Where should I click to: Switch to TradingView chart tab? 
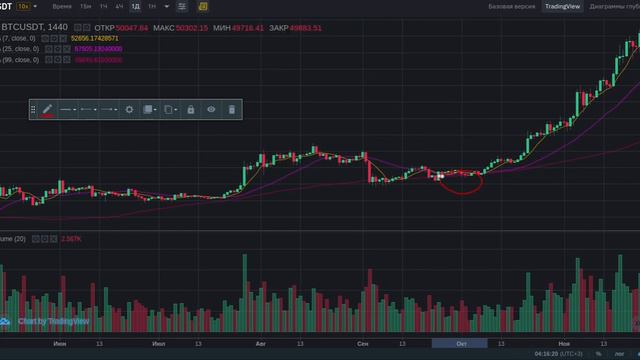tap(562, 7)
